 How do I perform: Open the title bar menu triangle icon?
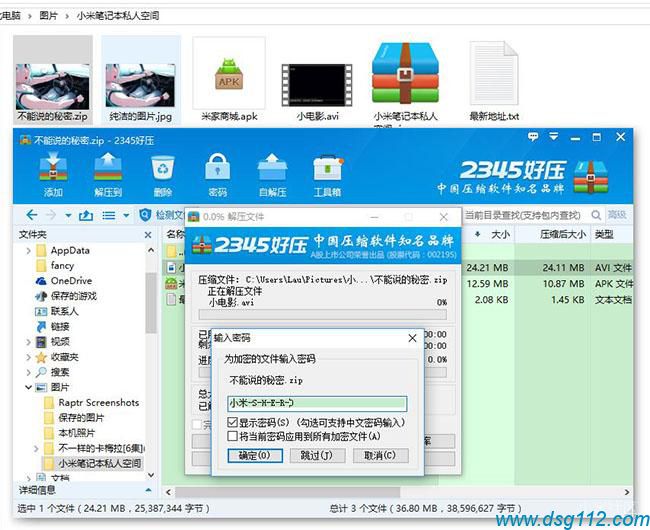554,136
